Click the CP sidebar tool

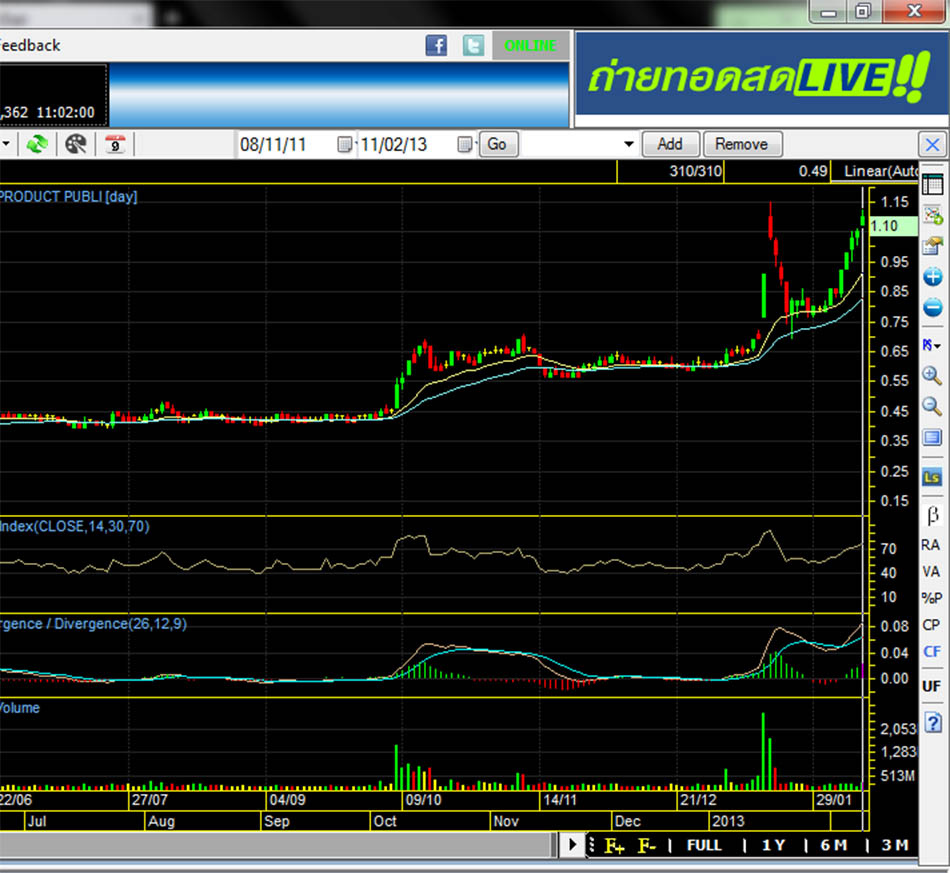click(931, 625)
